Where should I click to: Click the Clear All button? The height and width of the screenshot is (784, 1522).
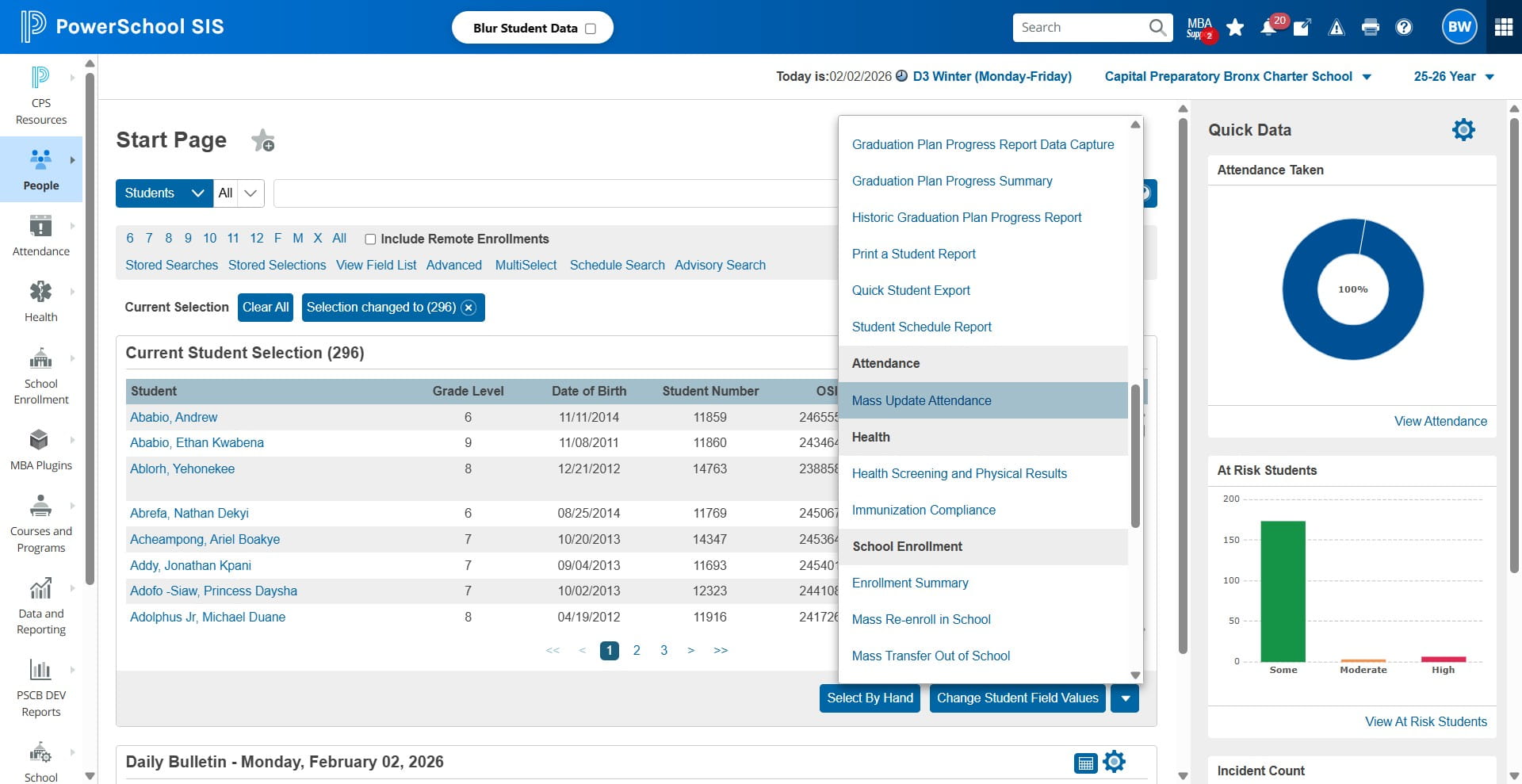[x=266, y=308]
